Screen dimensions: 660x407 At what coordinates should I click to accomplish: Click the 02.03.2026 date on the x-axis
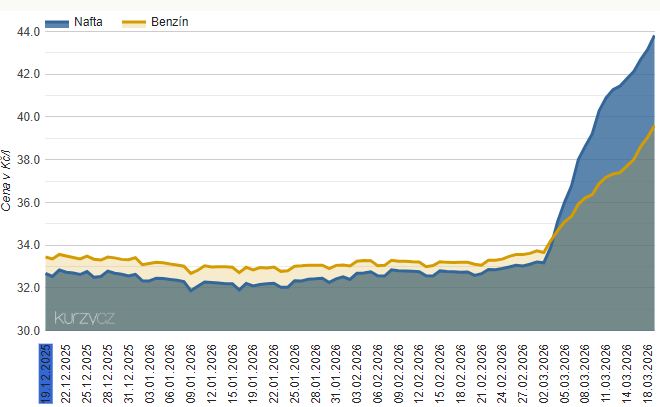[545, 371]
